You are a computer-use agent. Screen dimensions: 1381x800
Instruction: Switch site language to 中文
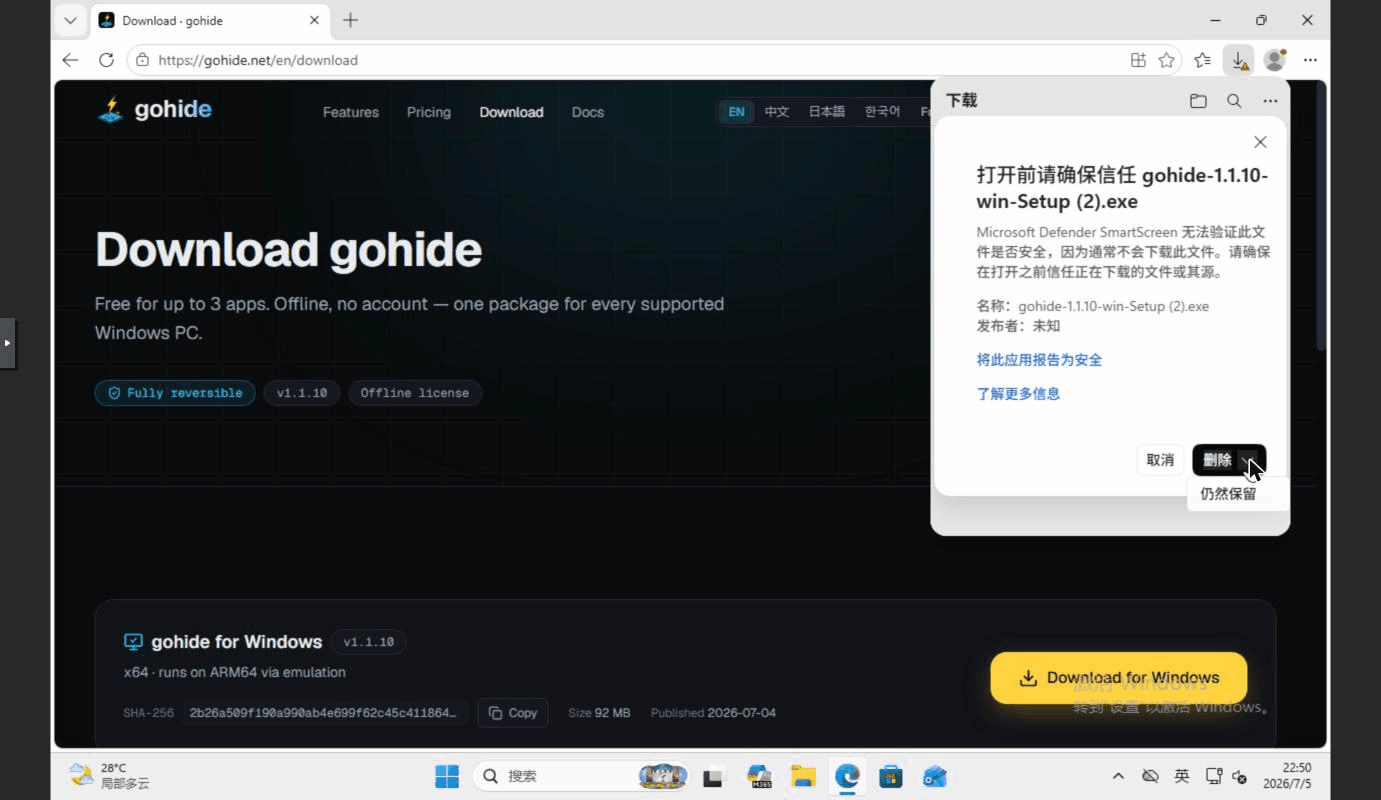(777, 112)
